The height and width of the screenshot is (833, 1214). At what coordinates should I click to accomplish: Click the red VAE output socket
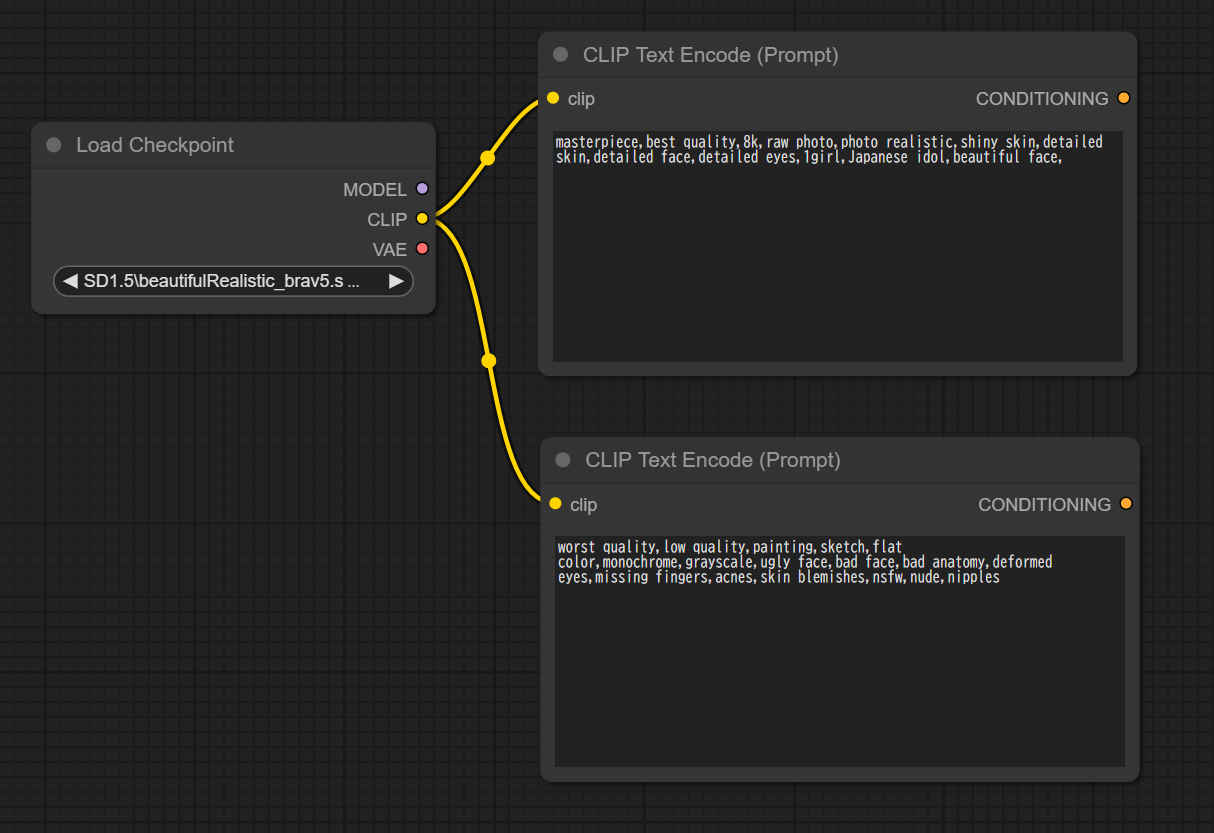pos(422,249)
